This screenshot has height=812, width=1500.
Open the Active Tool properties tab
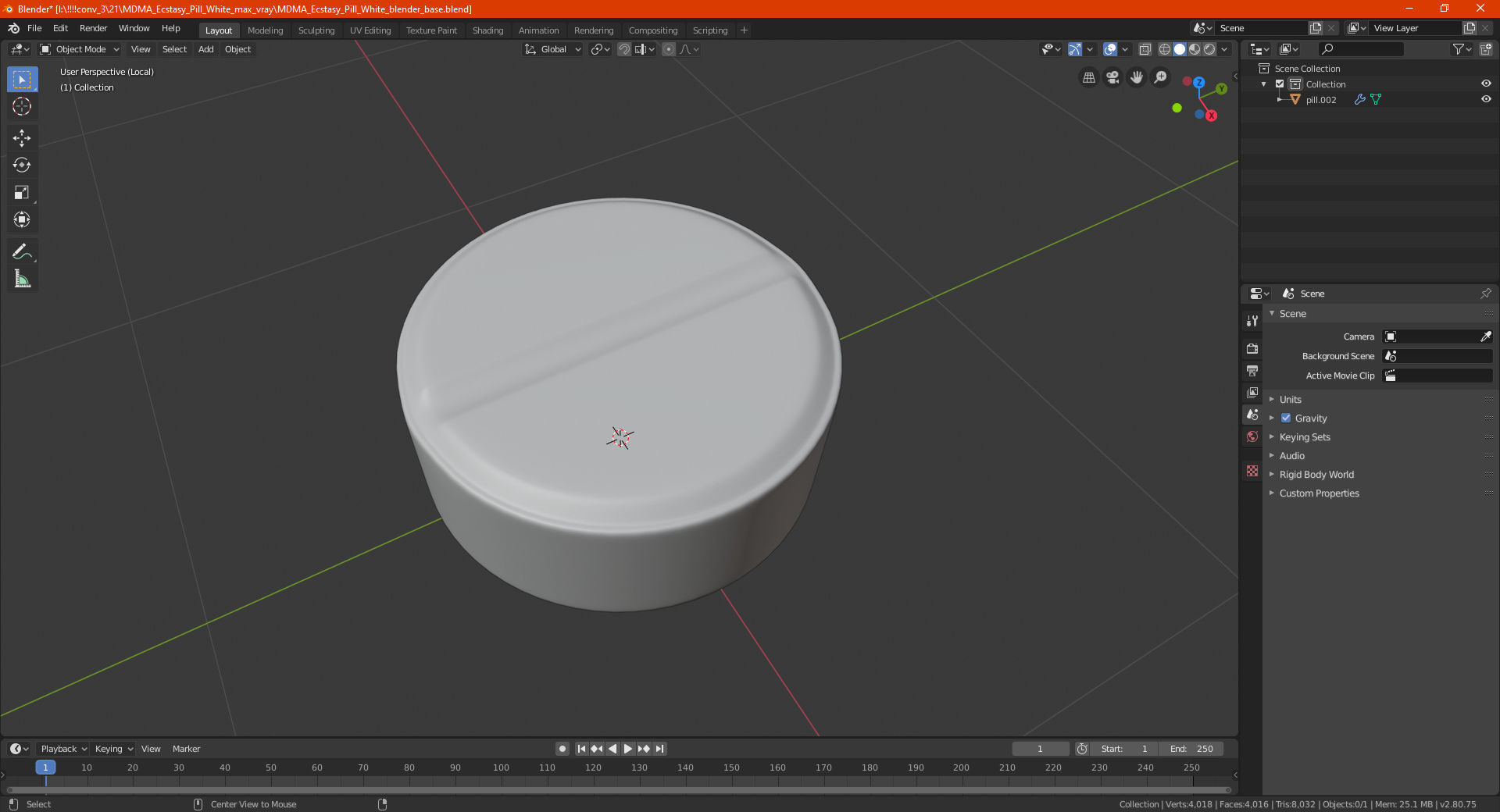(x=1252, y=321)
